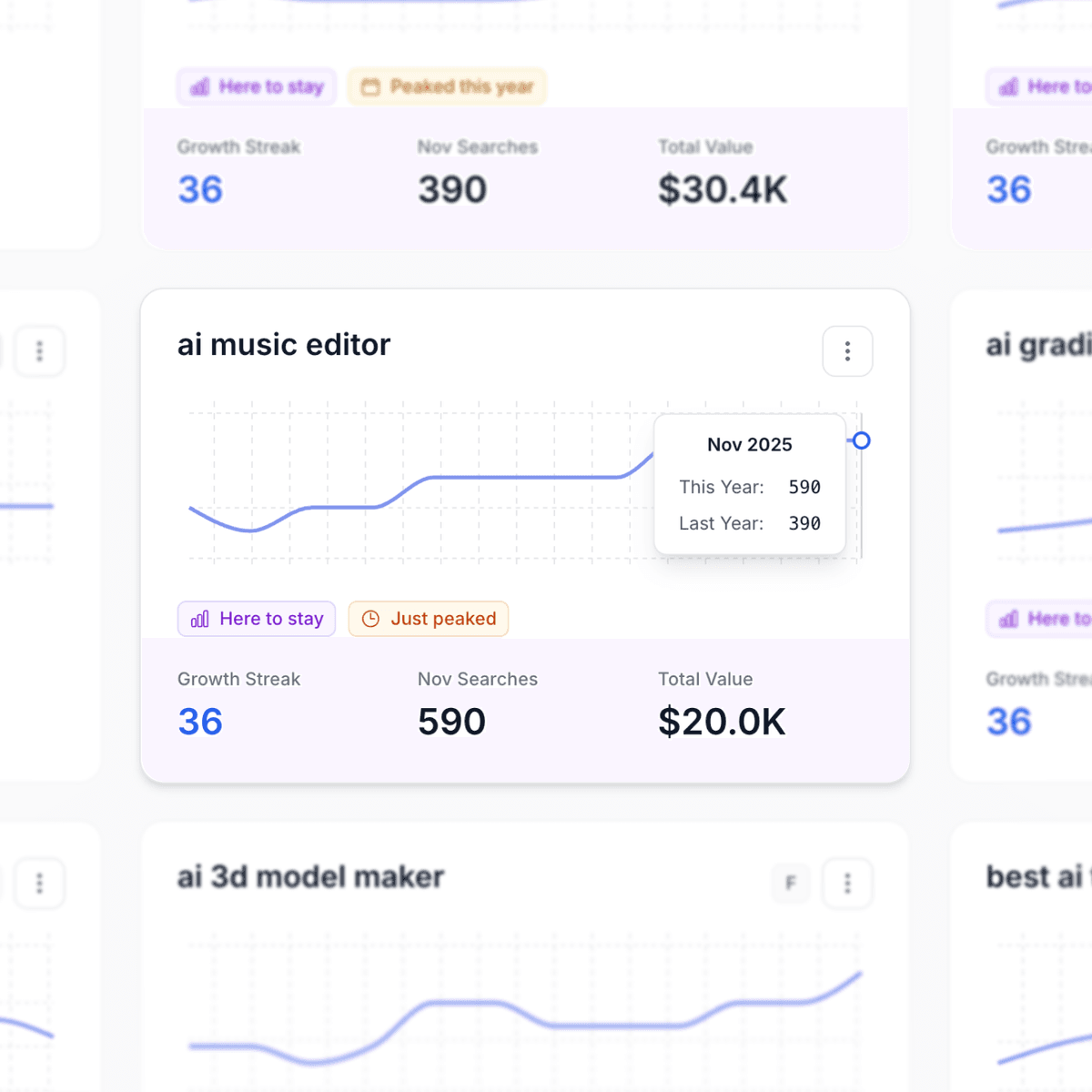Viewport: 1092px width, 1092px height.
Task: Click the F button near ai 3d model maker
Action: coord(791,883)
